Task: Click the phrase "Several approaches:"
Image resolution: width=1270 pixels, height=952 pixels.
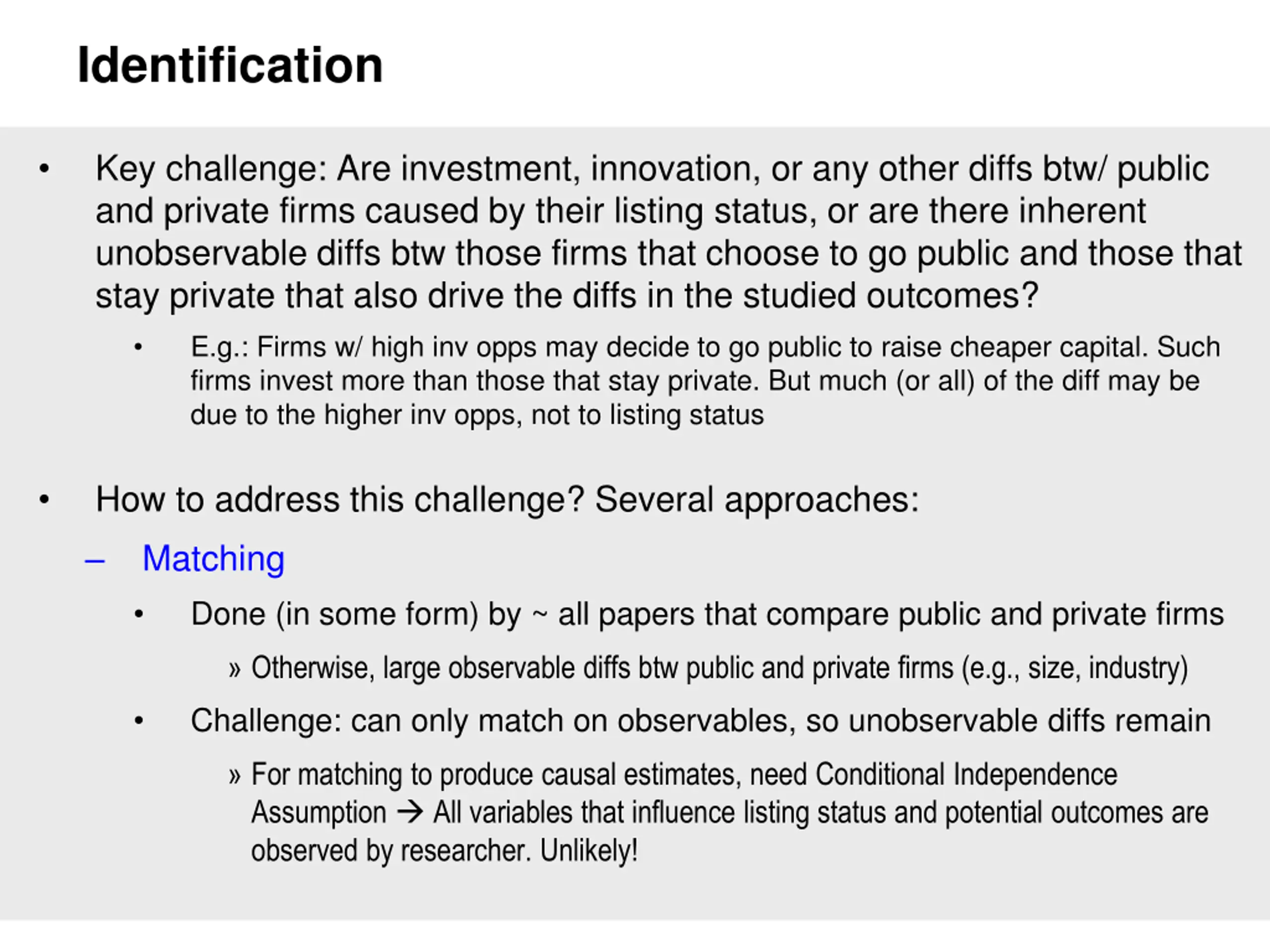Action: pyautogui.click(x=757, y=500)
